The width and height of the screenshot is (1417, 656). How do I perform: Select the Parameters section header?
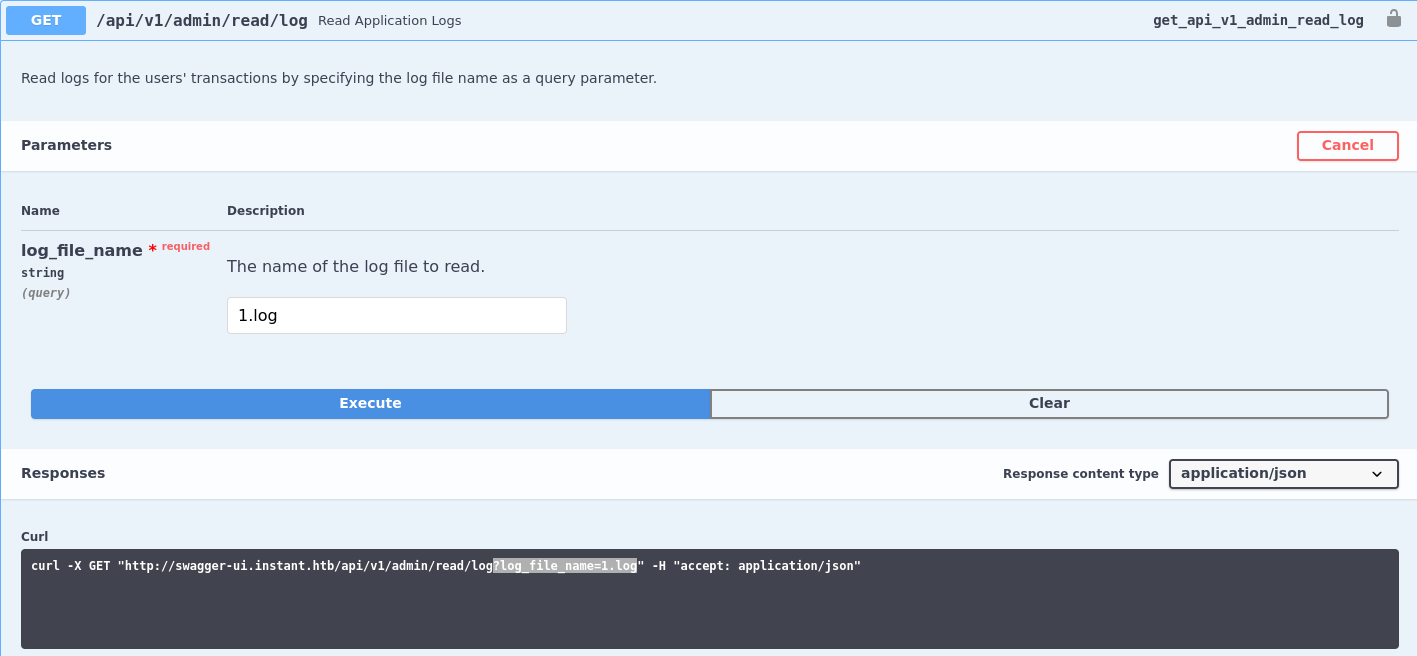(66, 145)
